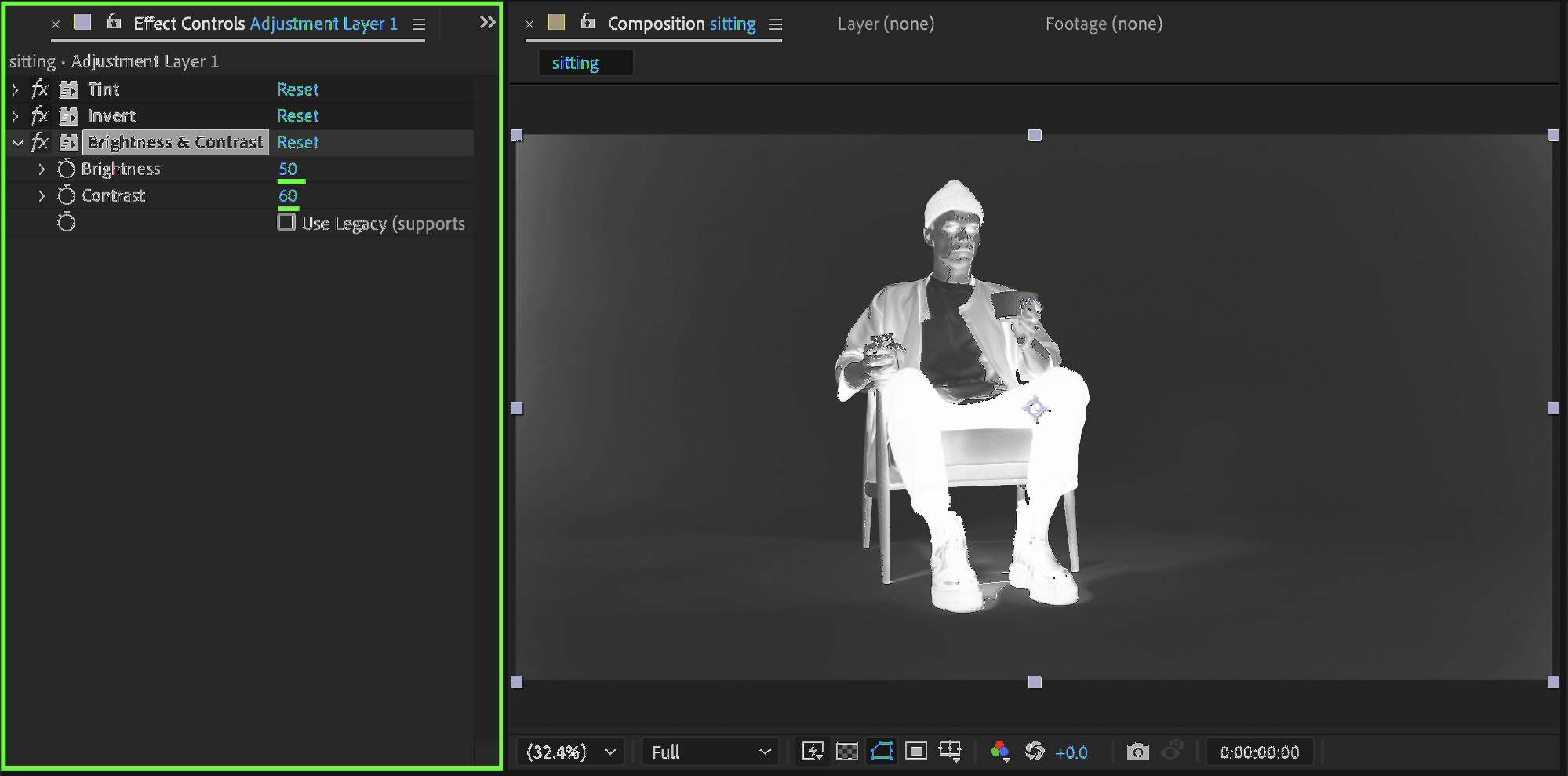Click the Brightness stopwatch to animate

(x=67, y=169)
